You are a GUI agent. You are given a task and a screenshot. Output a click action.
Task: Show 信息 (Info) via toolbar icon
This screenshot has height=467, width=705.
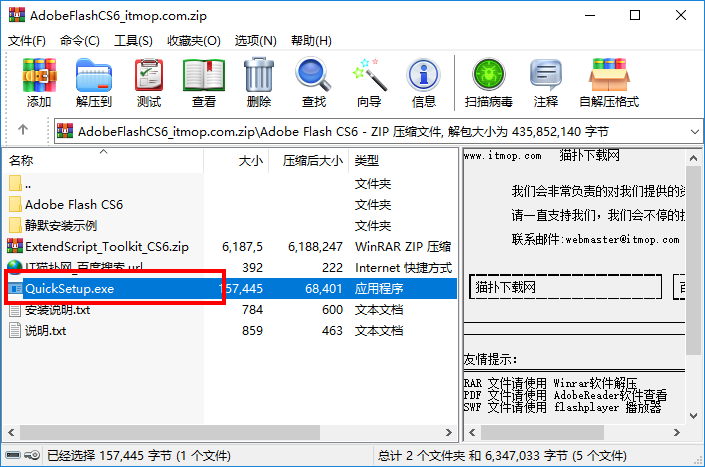(x=424, y=75)
